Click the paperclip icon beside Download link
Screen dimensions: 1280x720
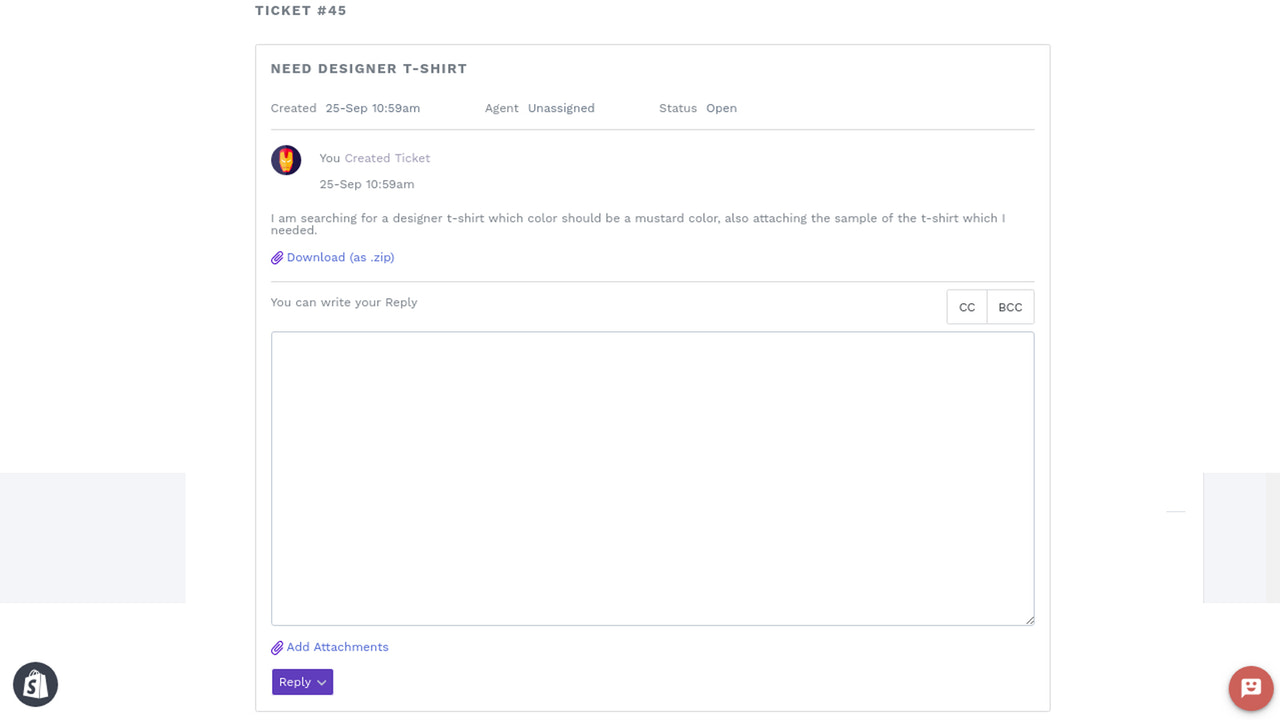coord(277,257)
